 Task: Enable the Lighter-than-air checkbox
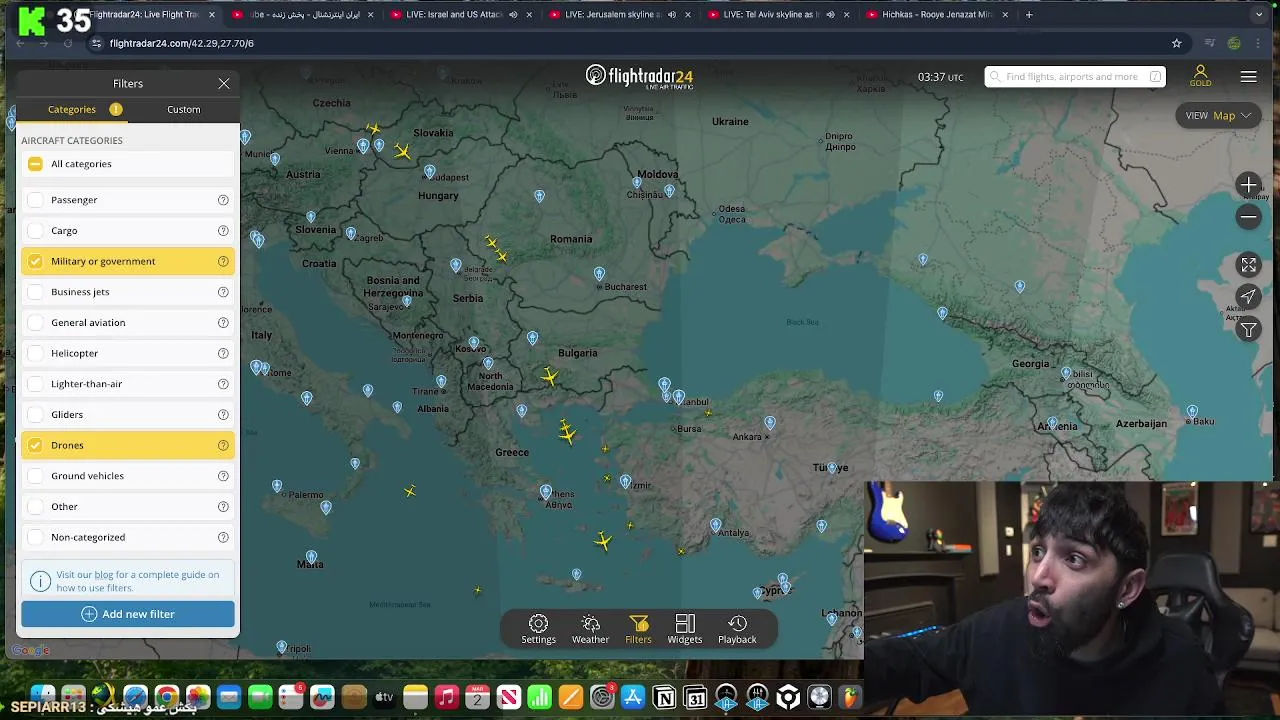pos(35,384)
